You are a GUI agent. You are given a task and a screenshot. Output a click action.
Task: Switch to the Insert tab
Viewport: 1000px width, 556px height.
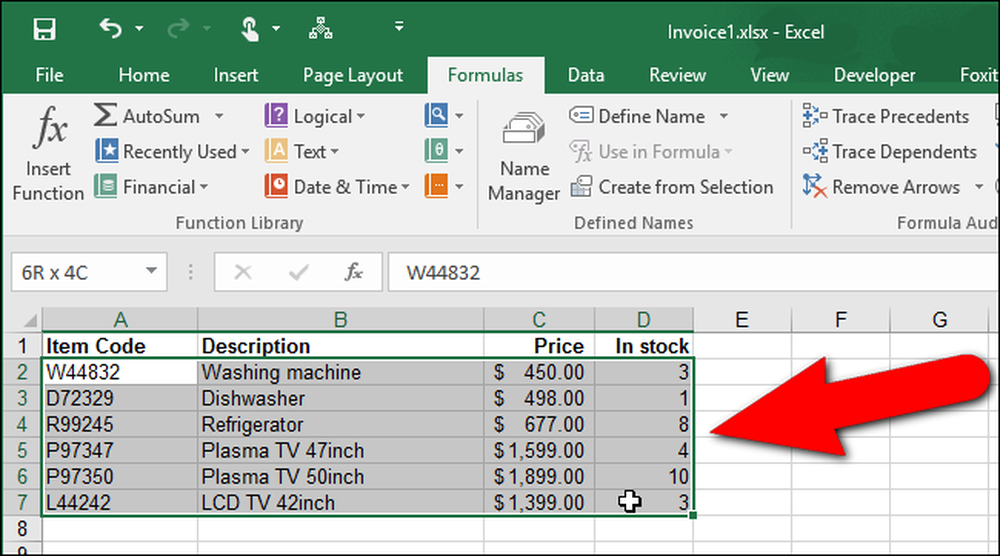click(x=236, y=75)
